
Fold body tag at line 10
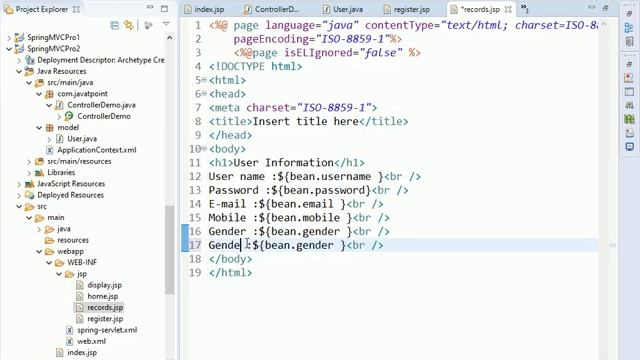204,149
